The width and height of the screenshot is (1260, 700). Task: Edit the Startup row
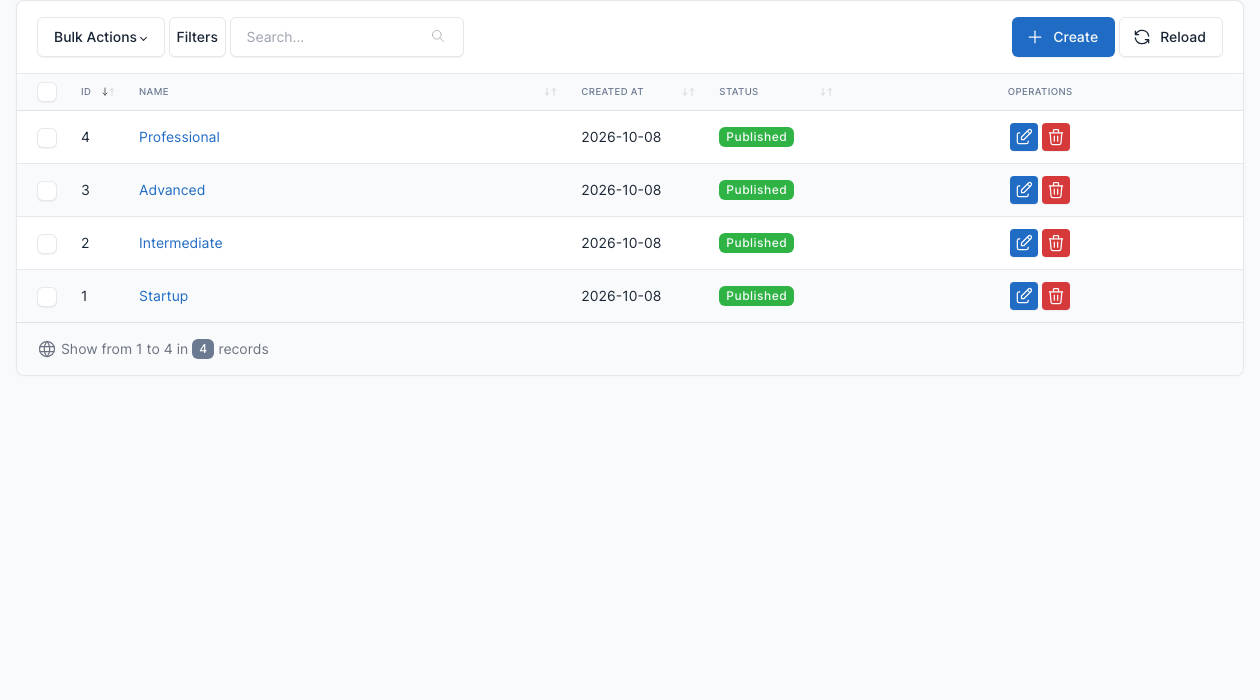click(1024, 296)
